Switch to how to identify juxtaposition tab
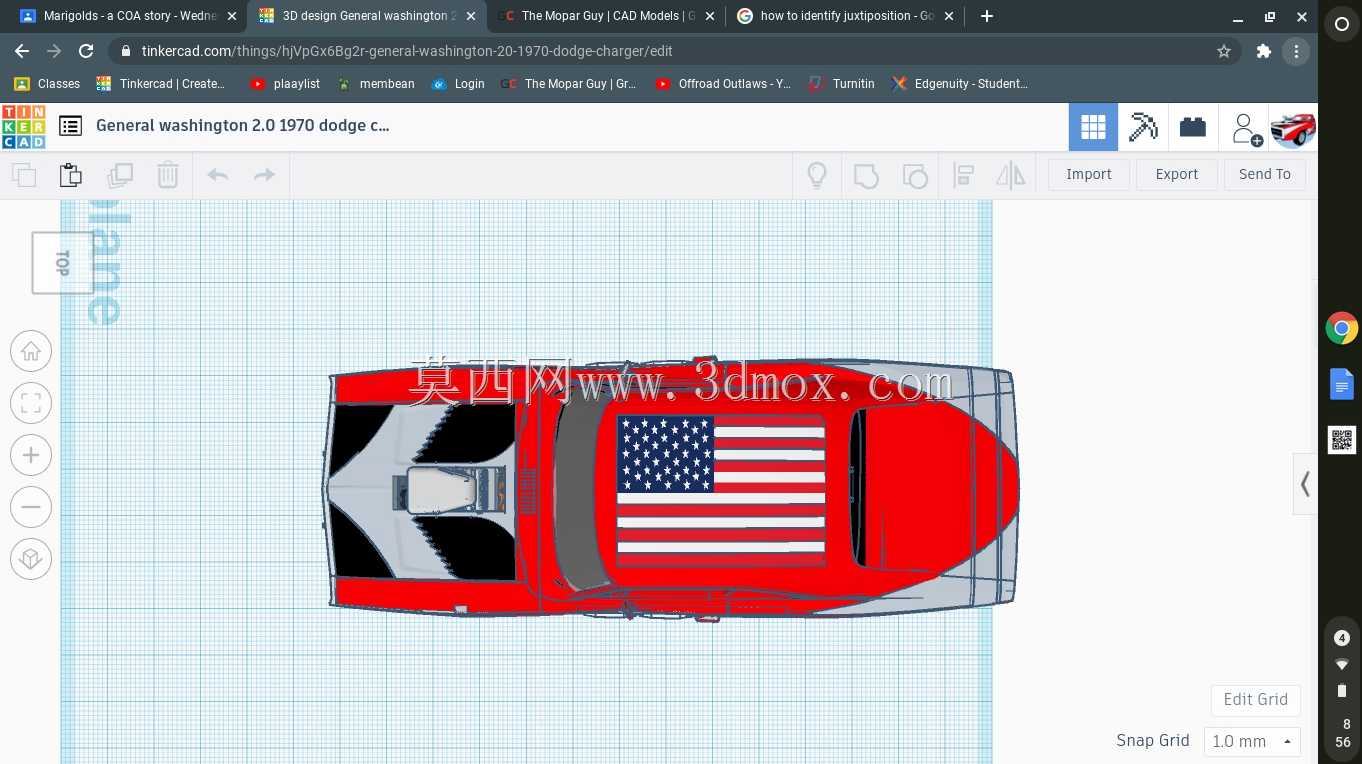Screen dimensions: 1362x764 pos(846,16)
